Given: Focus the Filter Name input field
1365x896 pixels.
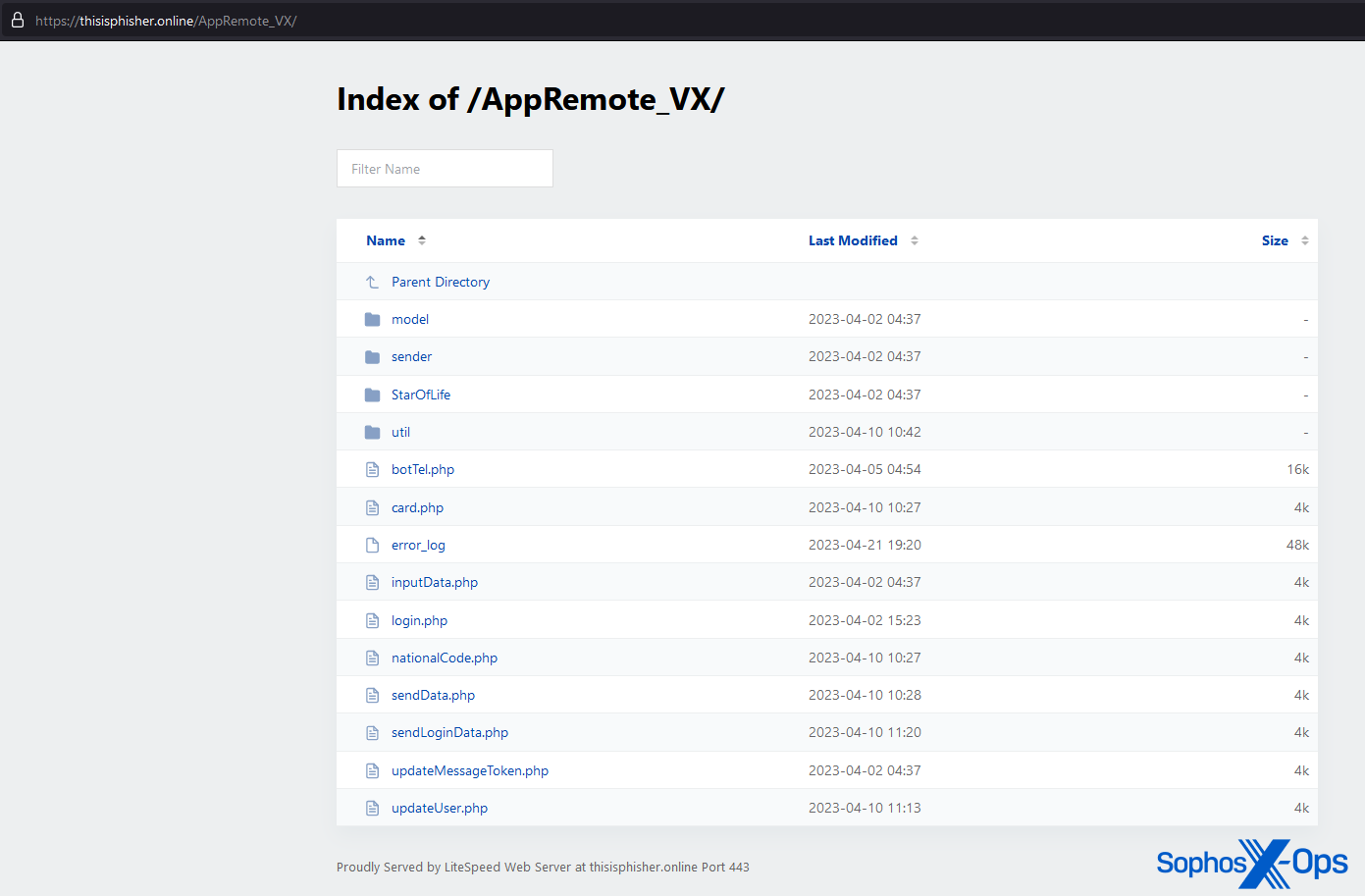Looking at the screenshot, I should [445, 169].
